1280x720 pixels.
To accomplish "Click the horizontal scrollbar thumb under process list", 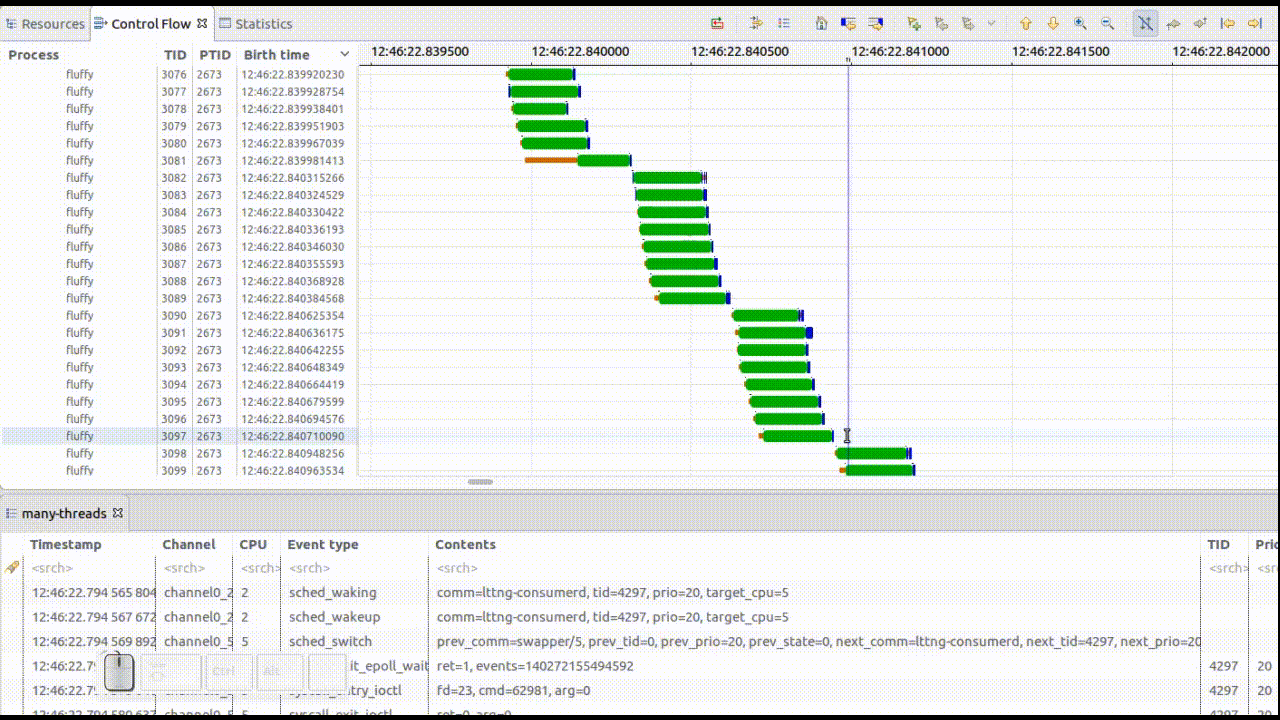I will [x=480, y=482].
